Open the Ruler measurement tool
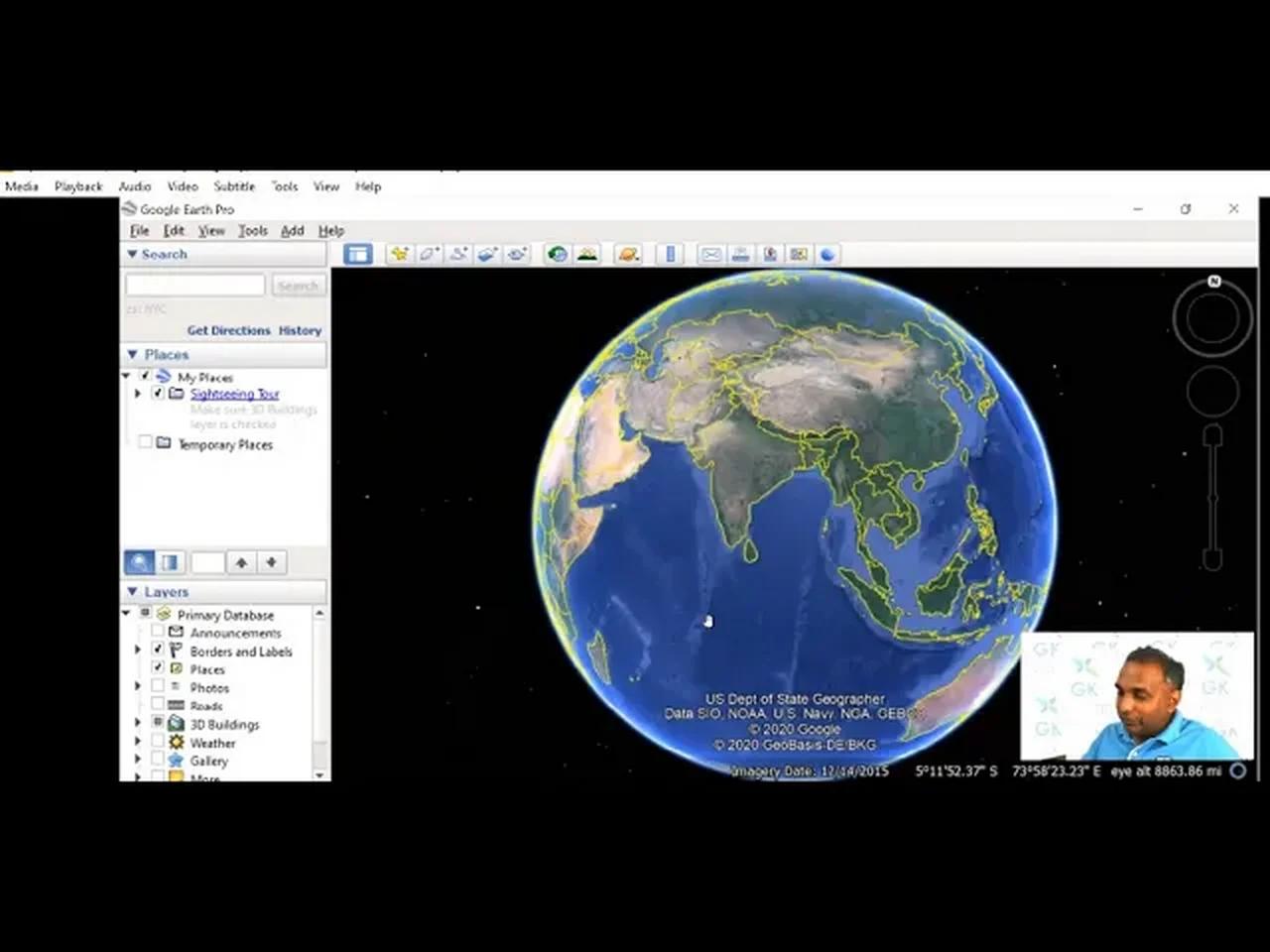Screen dimensions: 1270x952 (670, 254)
